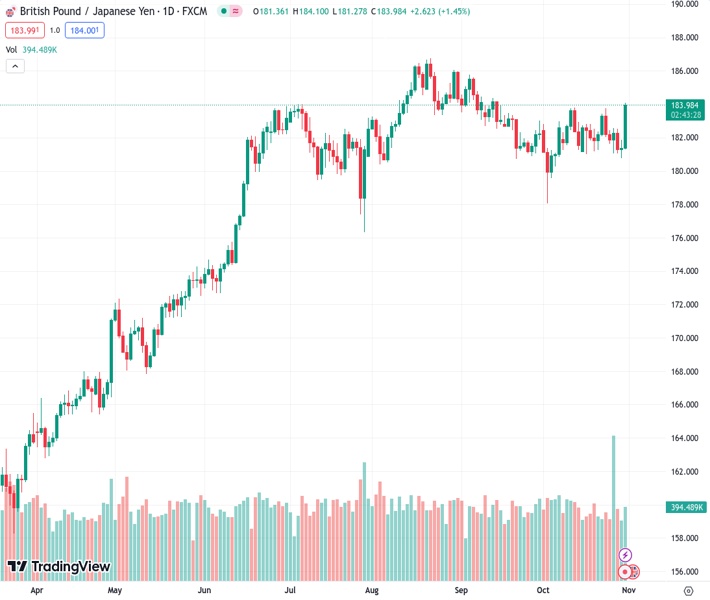The image size is (710, 600).
Task: Click the GBP/JPY currency flag icon
Action: coord(10,11)
